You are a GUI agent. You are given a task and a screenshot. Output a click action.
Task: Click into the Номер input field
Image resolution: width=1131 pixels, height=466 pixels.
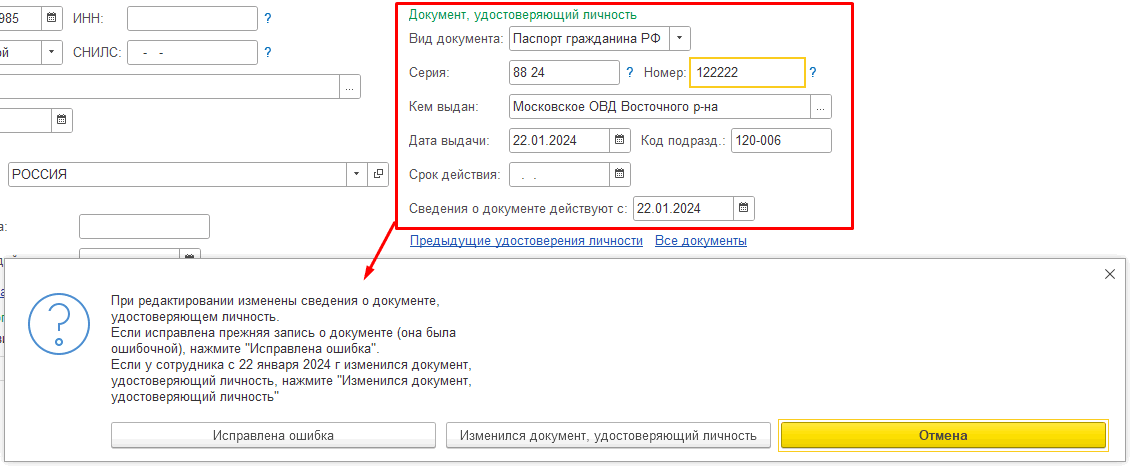coord(748,72)
